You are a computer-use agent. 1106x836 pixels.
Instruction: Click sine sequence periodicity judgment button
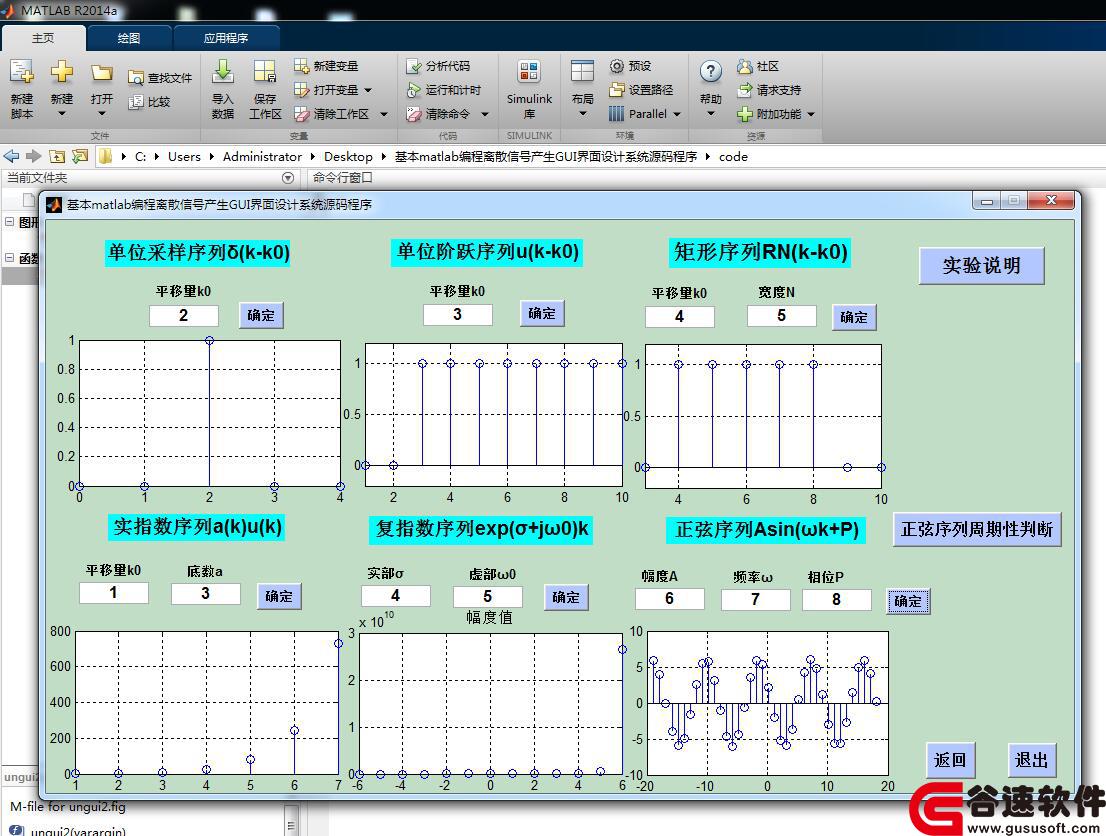pyautogui.click(x=977, y=529)
